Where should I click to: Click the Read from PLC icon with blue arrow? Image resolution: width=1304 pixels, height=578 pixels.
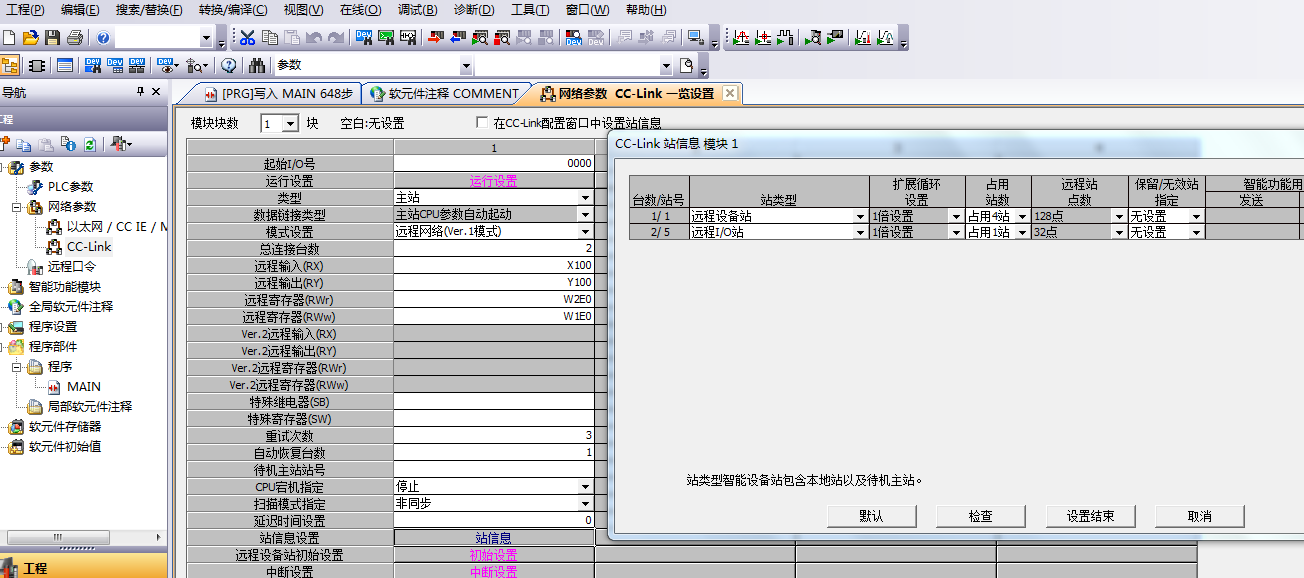click(457, 38)
